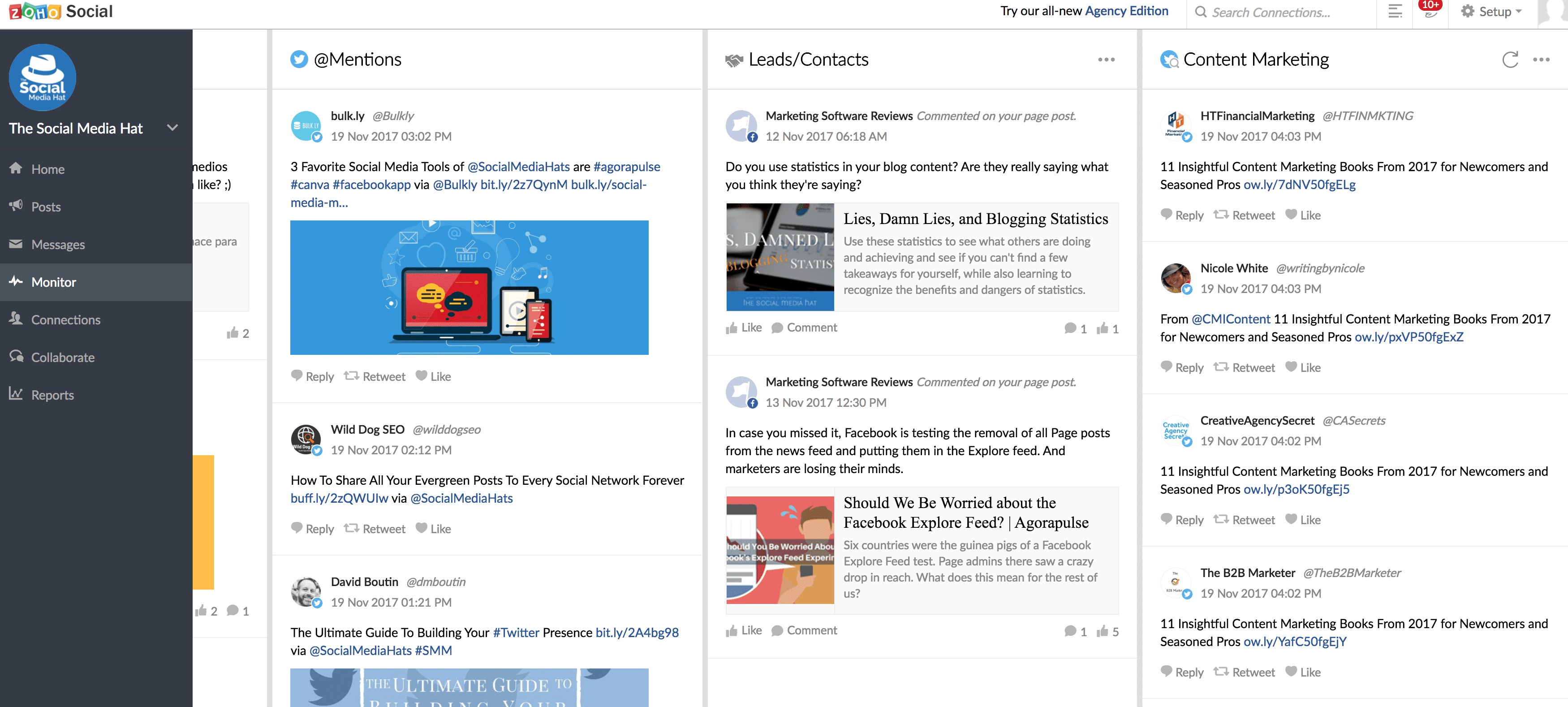This screenshot has height=707, width=1568.
Task: Expand The Social Media Hat brand dropdown
Action: [172, 128]
